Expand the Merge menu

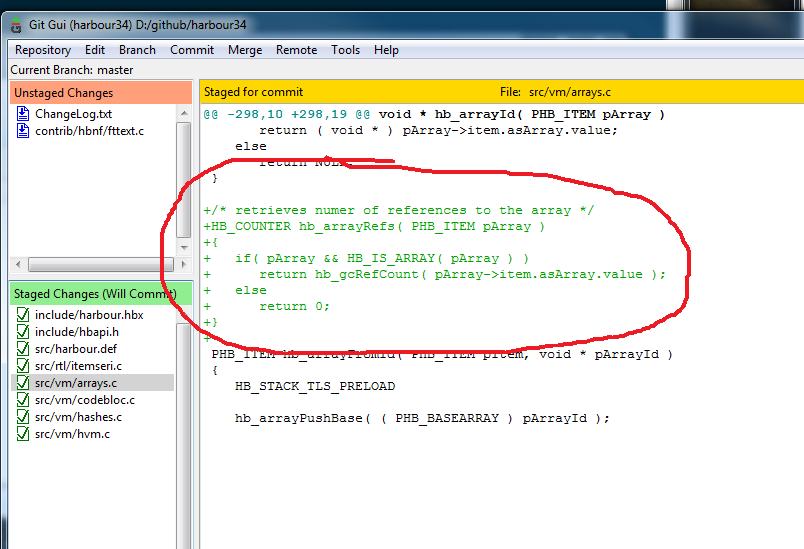(x=245, y=50)
